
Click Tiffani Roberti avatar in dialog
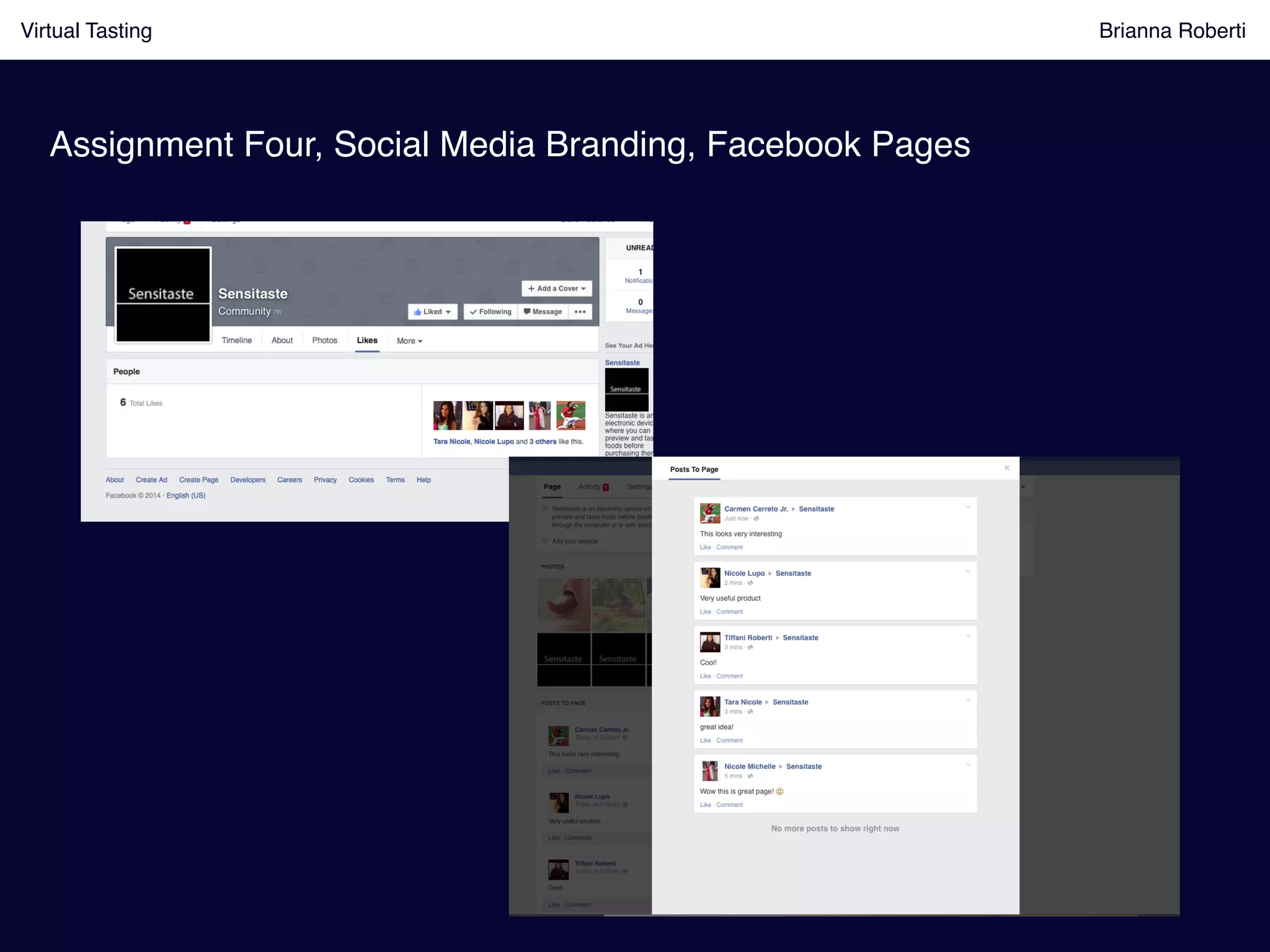coord(710,642)
